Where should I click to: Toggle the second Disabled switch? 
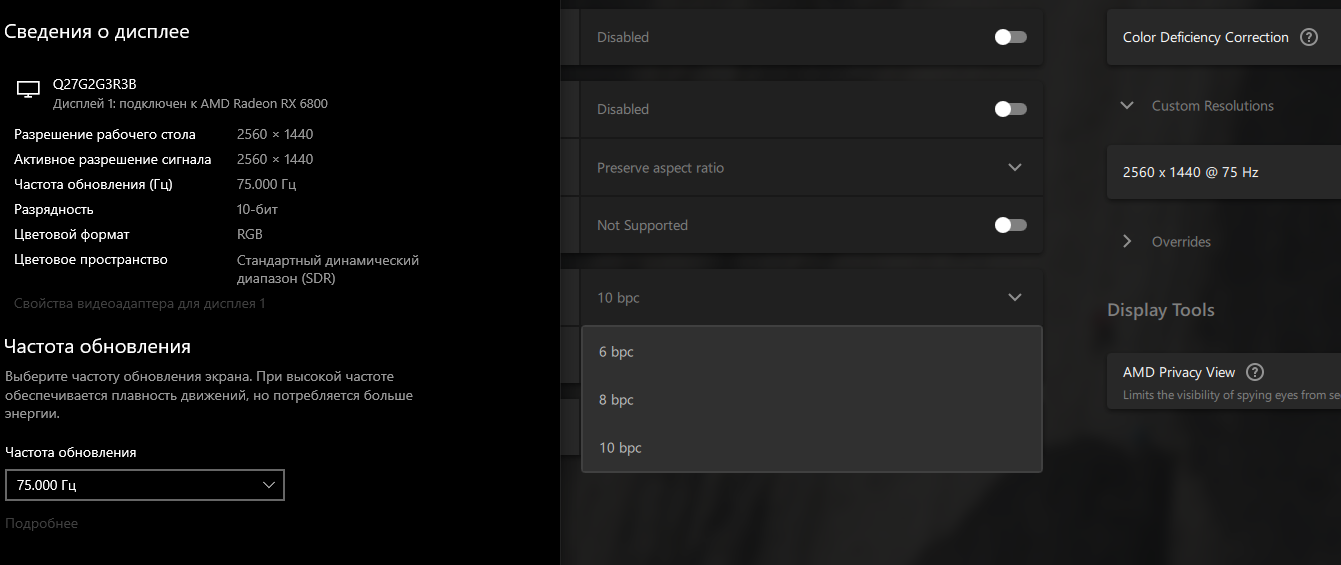(x=1010, y=109)
